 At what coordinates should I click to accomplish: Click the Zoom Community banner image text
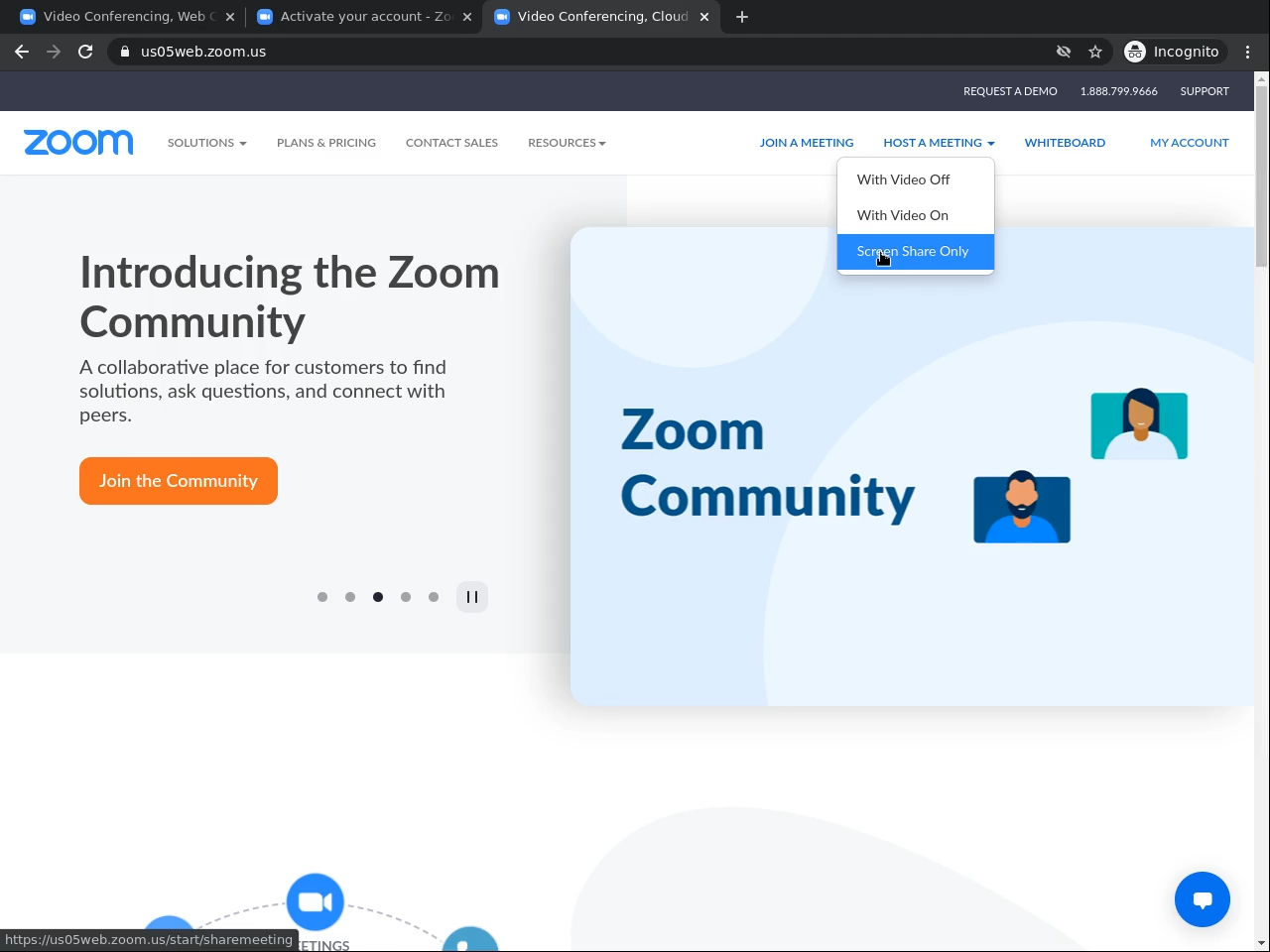[x=767, y=464]
